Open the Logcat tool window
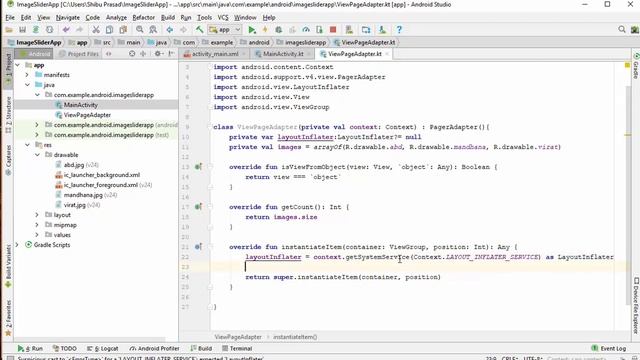 [x=102, y=349]
